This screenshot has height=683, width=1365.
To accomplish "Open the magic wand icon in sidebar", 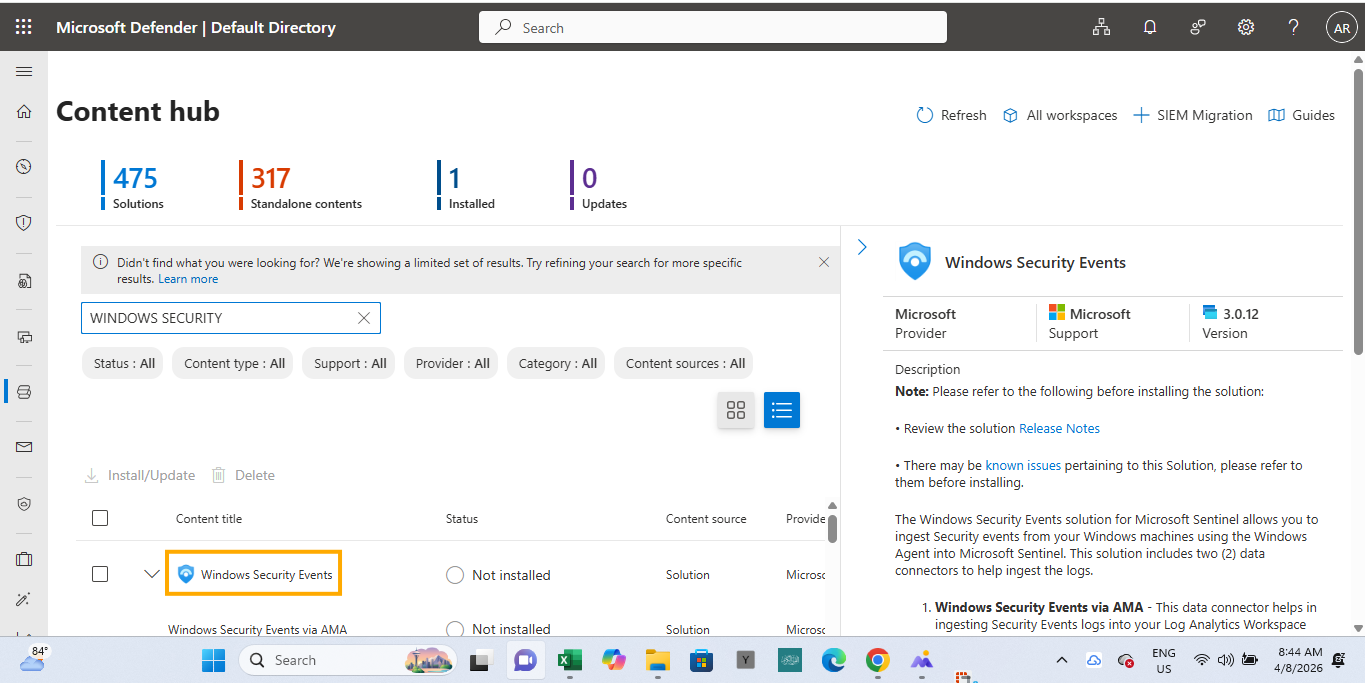I will [x=24, y=600].
